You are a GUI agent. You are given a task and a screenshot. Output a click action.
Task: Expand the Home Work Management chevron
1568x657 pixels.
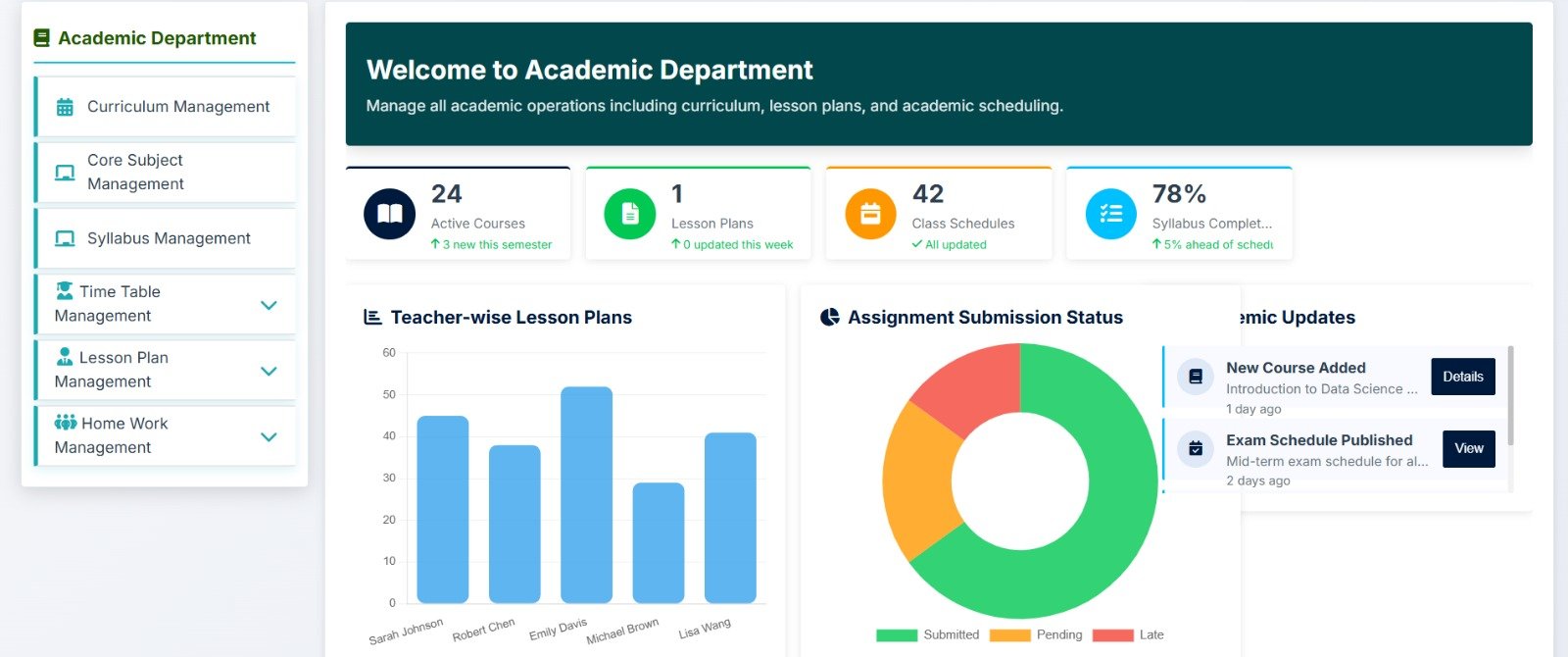click(269, 436)
